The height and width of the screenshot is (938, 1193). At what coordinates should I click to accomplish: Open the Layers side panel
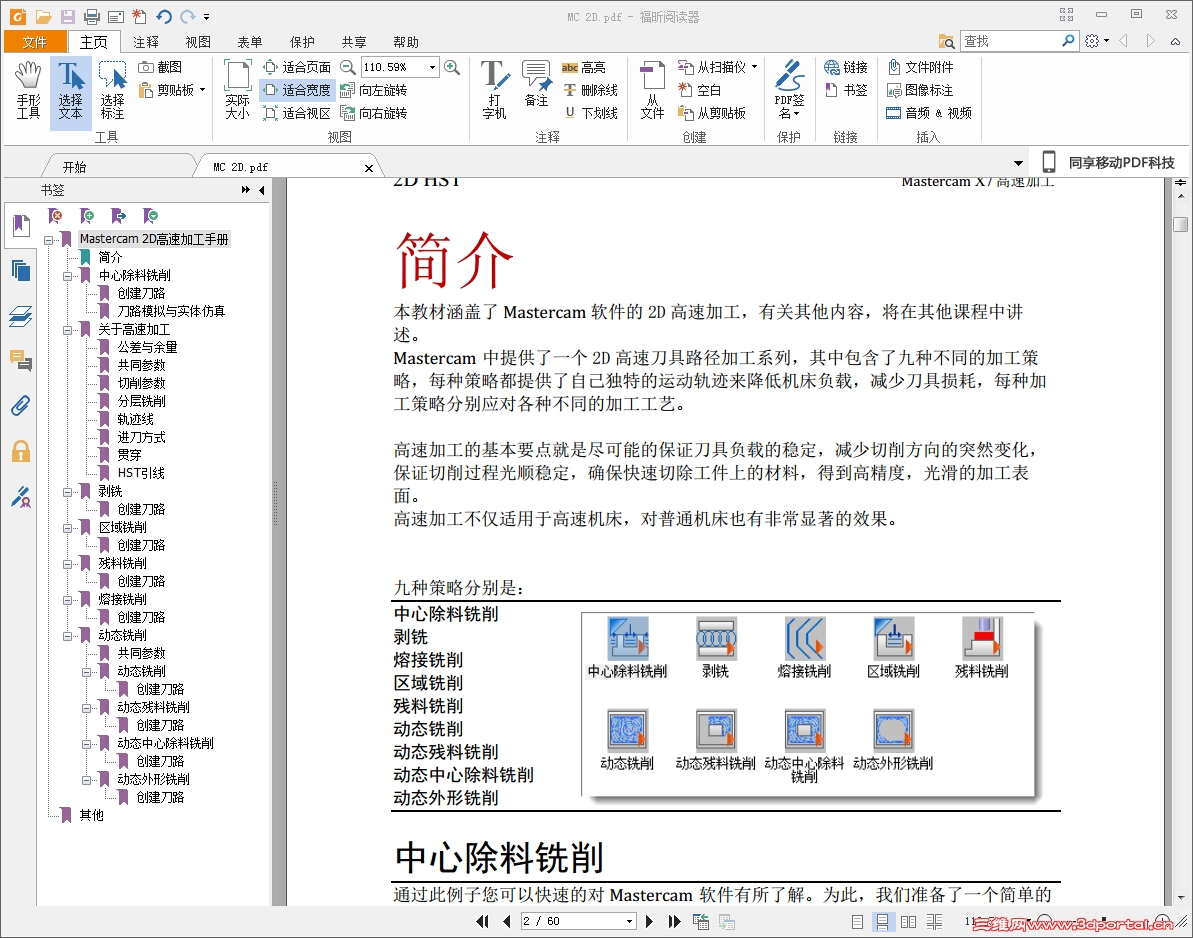[21, 316]
